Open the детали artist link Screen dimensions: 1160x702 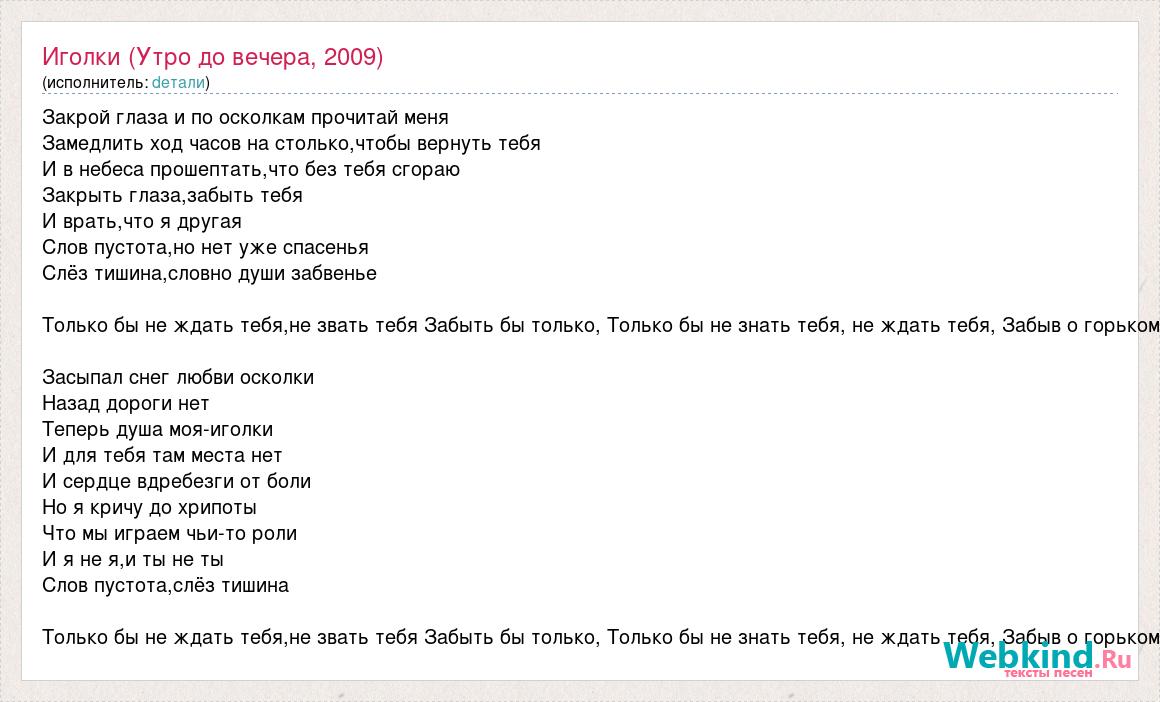click(178, 82)
